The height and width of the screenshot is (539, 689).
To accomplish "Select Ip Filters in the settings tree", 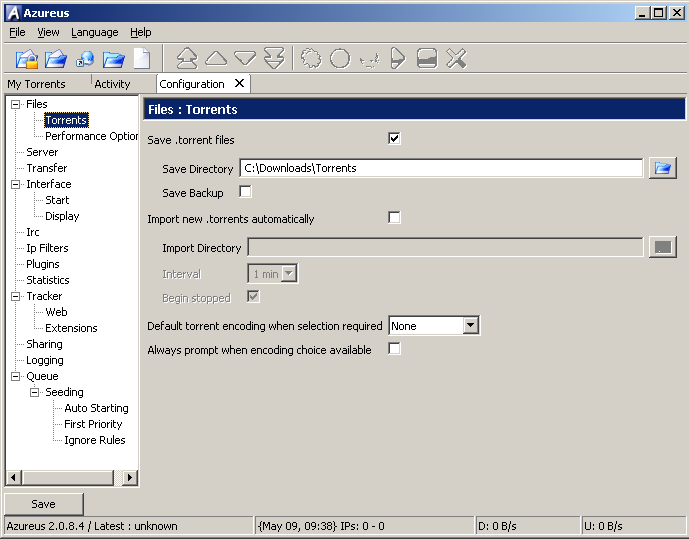I will (47, 248).
